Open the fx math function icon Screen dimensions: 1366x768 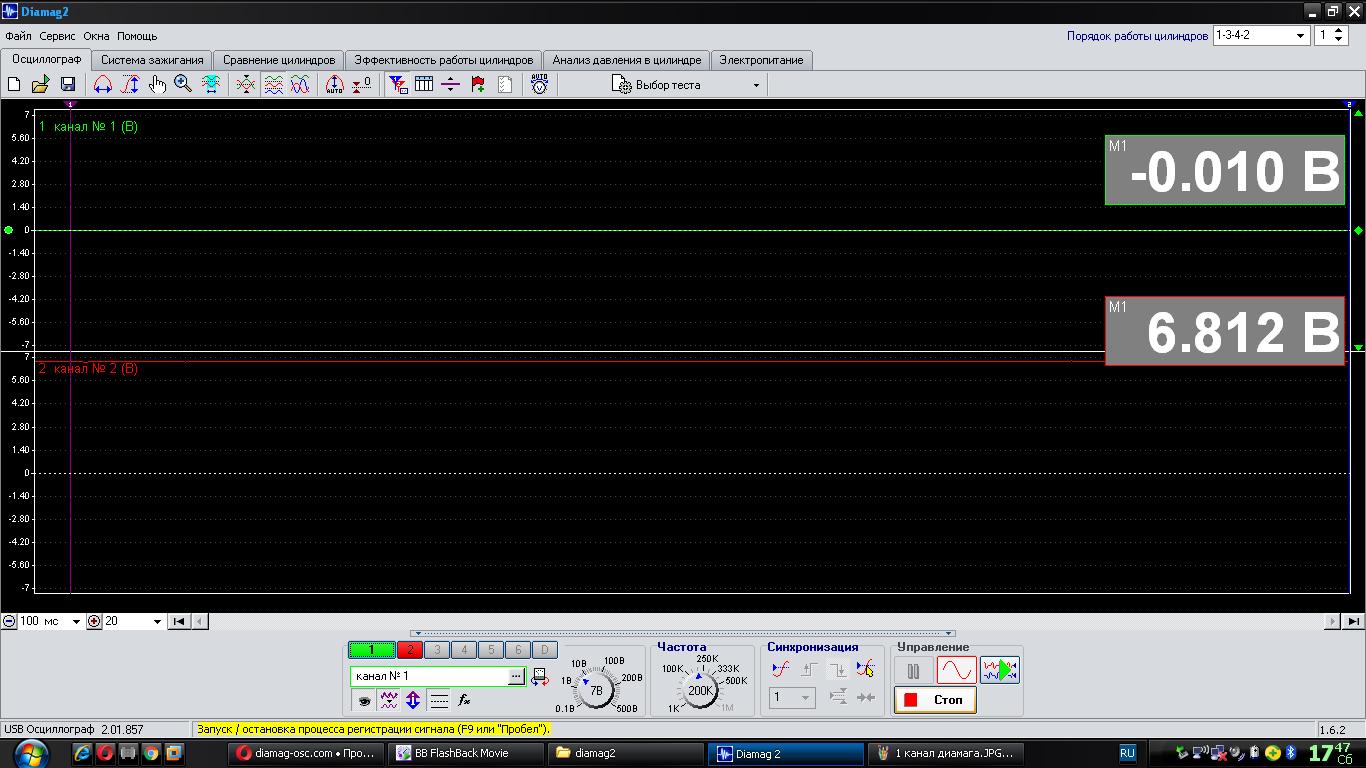pyautogui.click(x=464, y=701)
